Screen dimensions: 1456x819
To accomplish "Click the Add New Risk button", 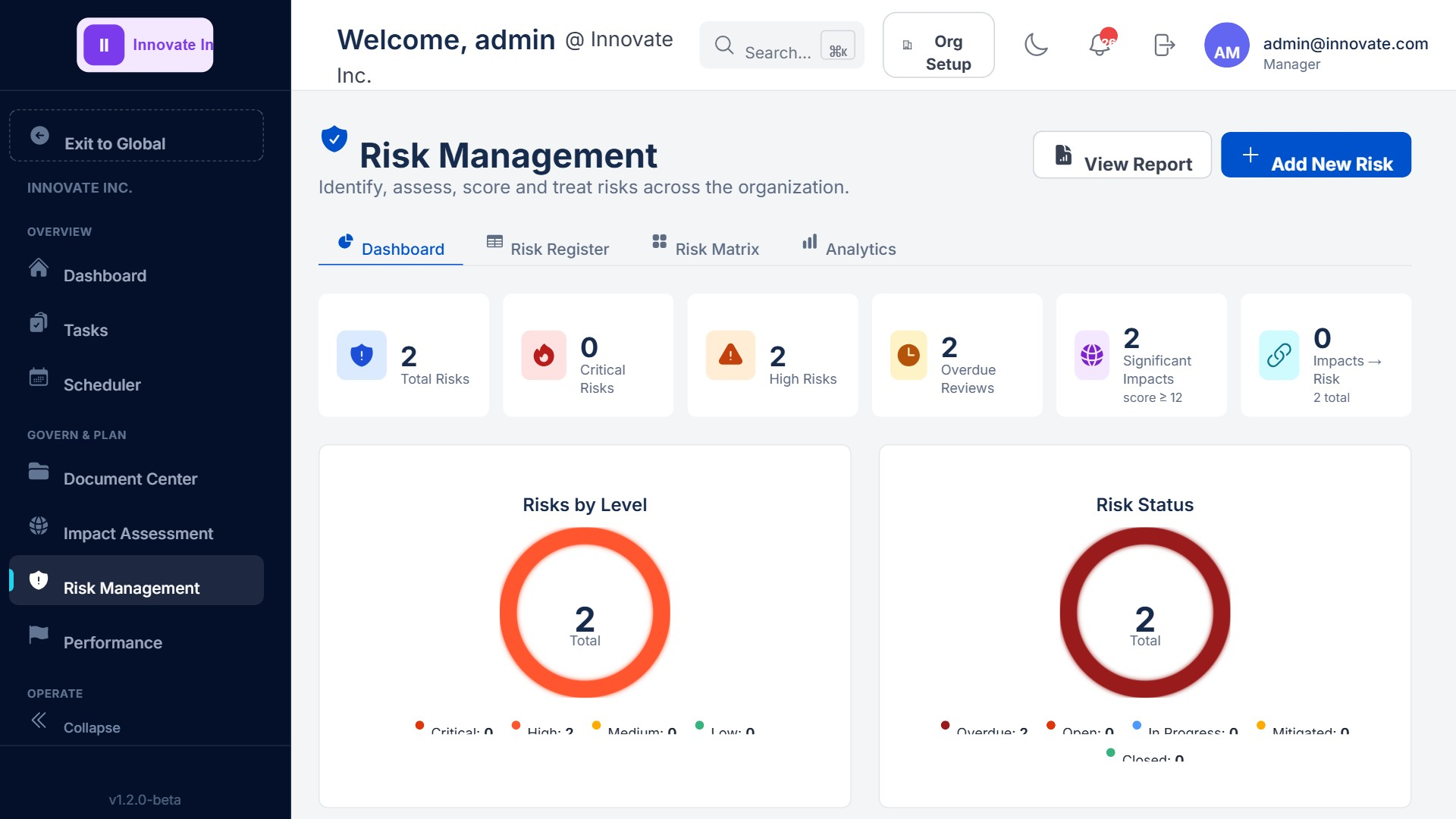I will point(1316,155).
